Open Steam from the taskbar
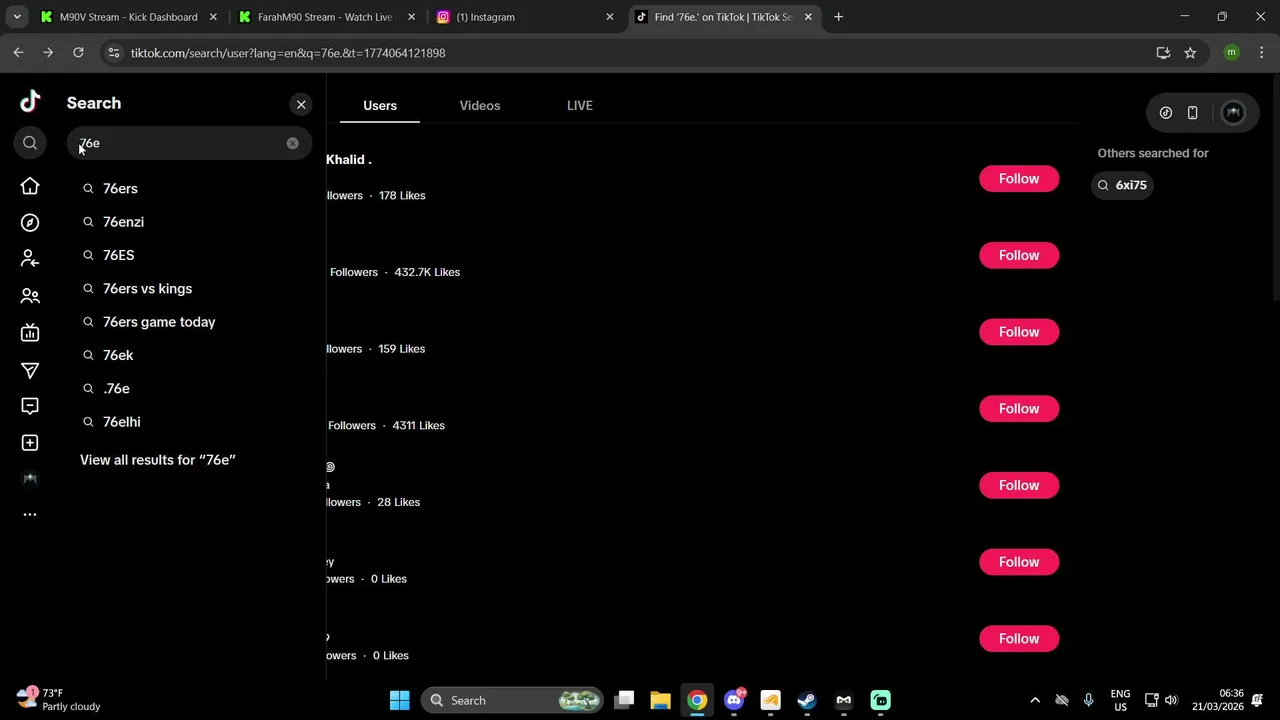1280x720 pixels. tap(807, 700)
